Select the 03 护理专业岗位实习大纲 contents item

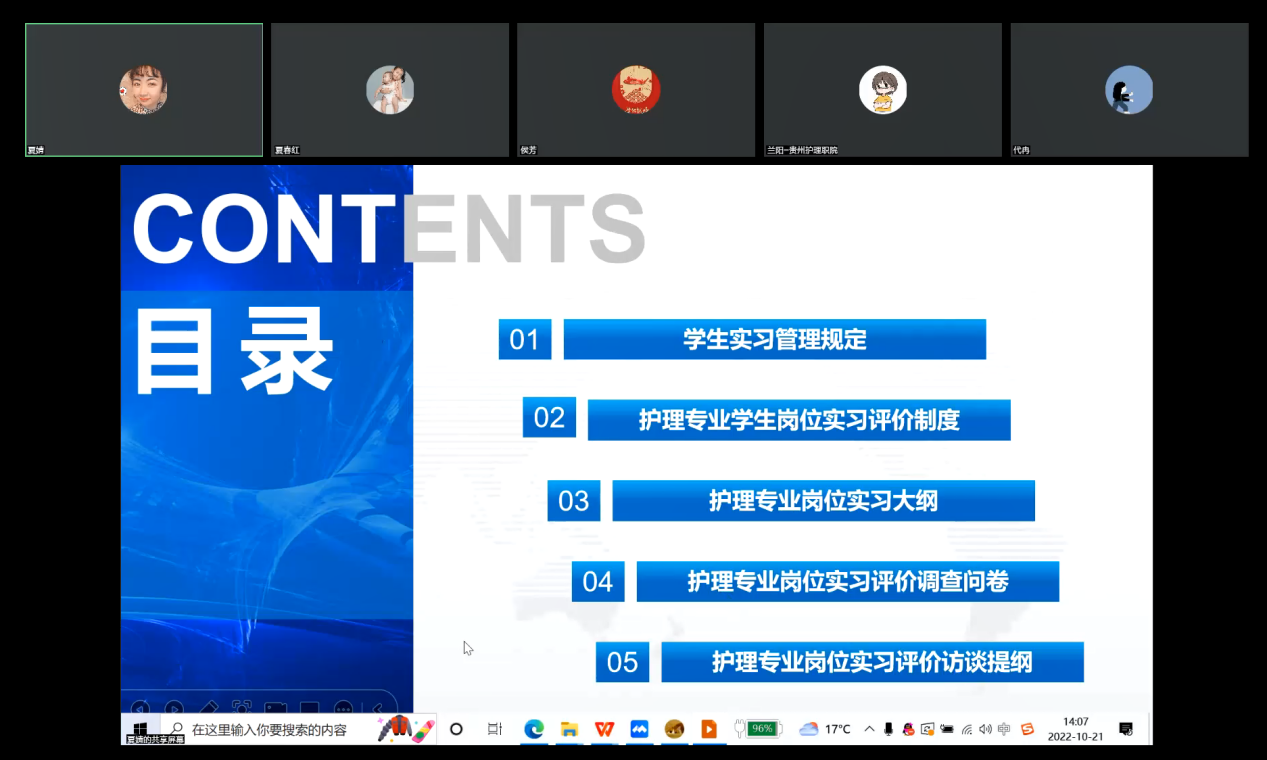coord(823,500)
